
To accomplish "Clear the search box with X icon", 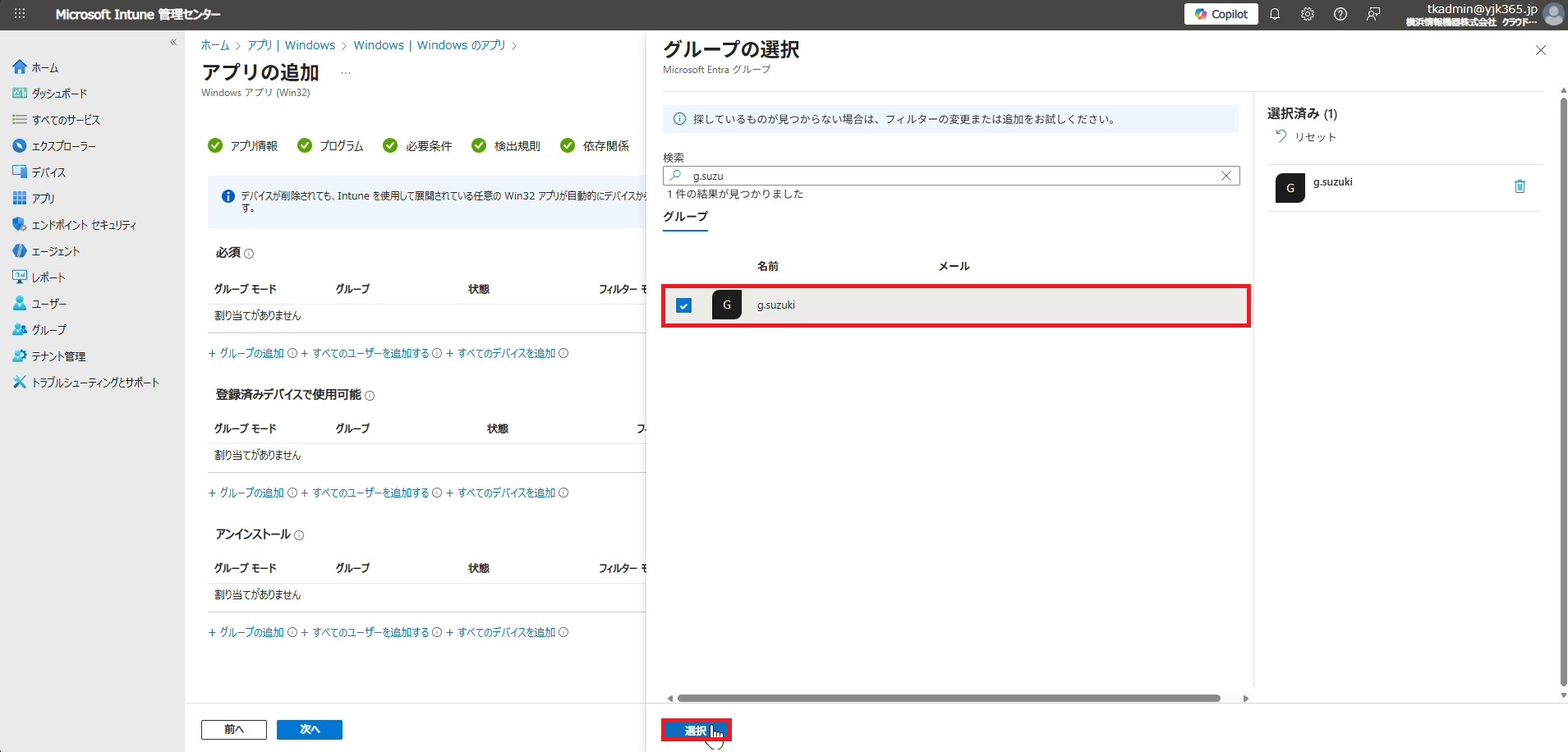I will pos(1226,176).
